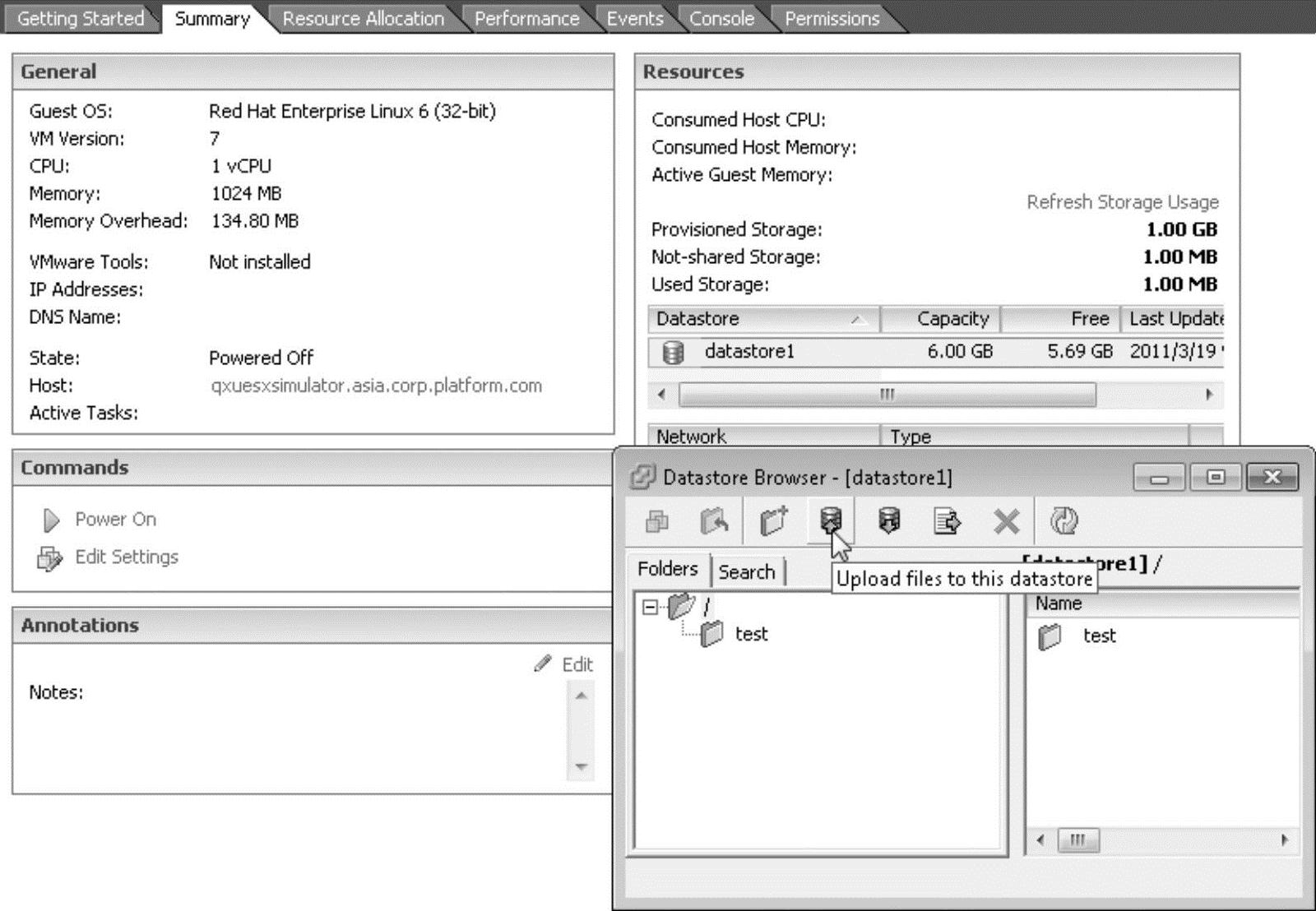Click the Free column header
This screenshot has height=911, width=1316.
1060,319
